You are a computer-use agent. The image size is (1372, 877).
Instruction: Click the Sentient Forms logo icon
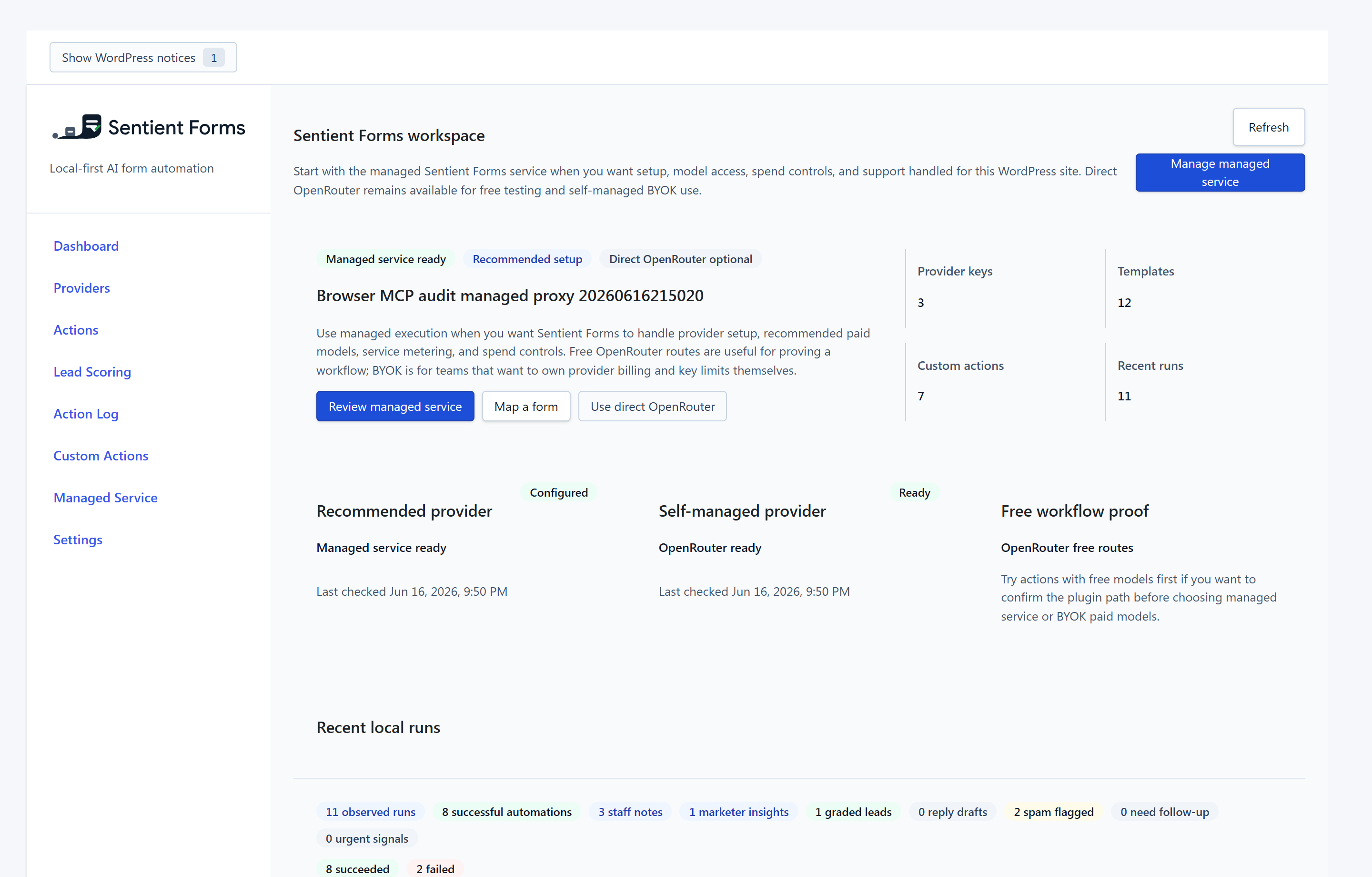click(x=77, y=127)
